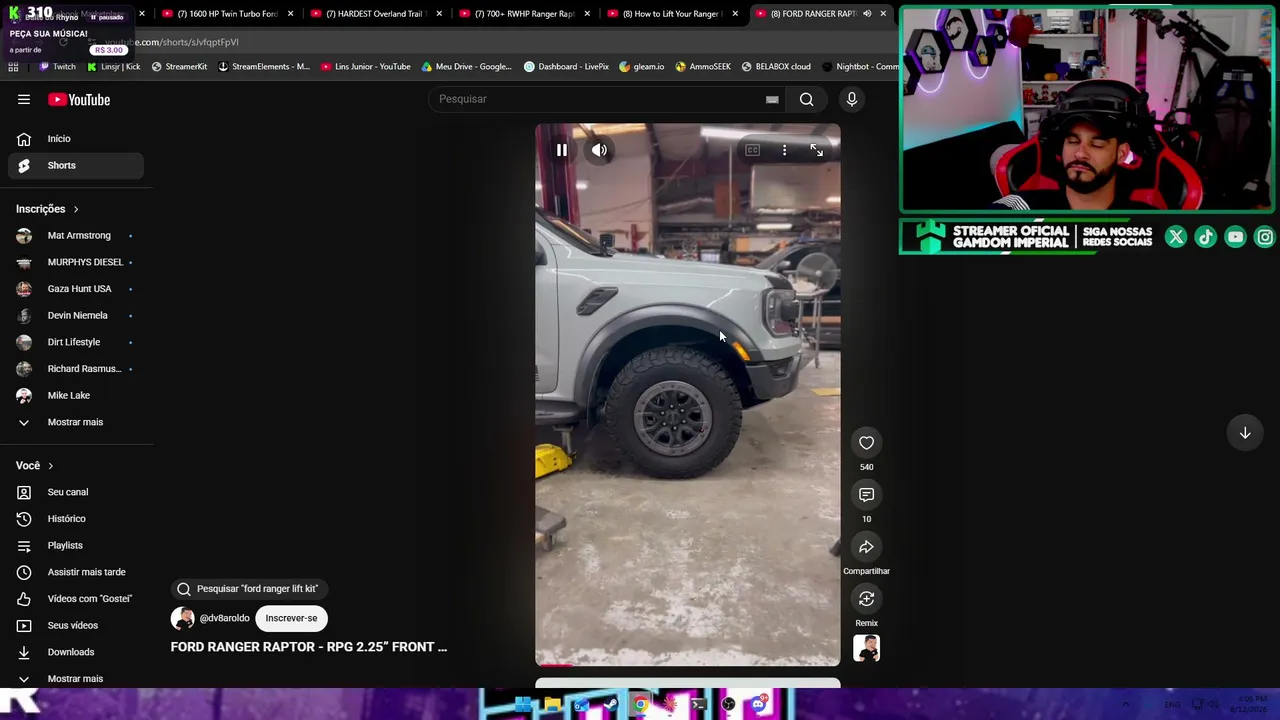Toggle closed captions on the Short
Viewport: 1280px width, 720px height.
(752, 150)
